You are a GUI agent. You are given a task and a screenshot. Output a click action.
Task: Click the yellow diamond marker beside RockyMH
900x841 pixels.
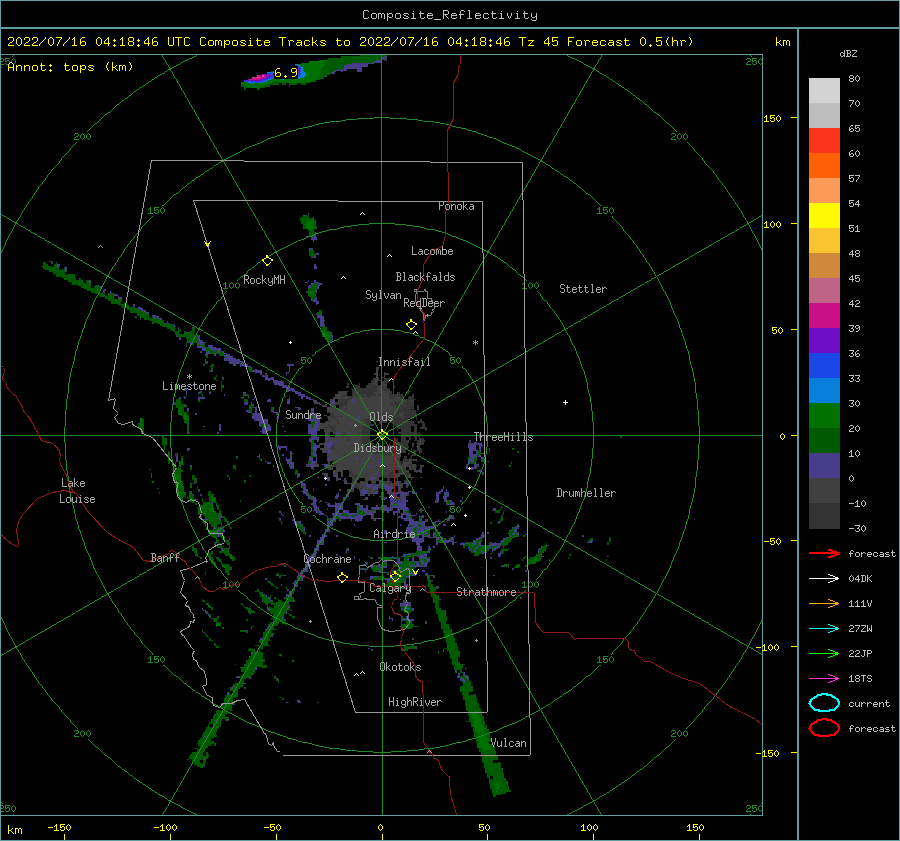267,261
